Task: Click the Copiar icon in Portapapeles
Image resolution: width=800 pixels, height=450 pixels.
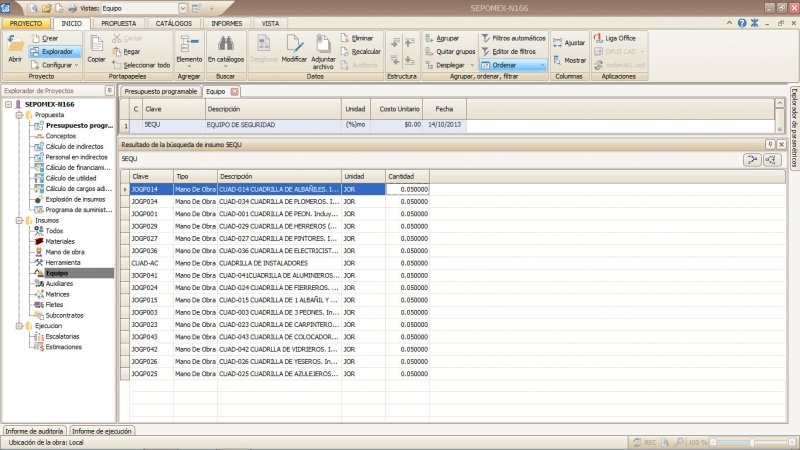Action: point(97,46)
